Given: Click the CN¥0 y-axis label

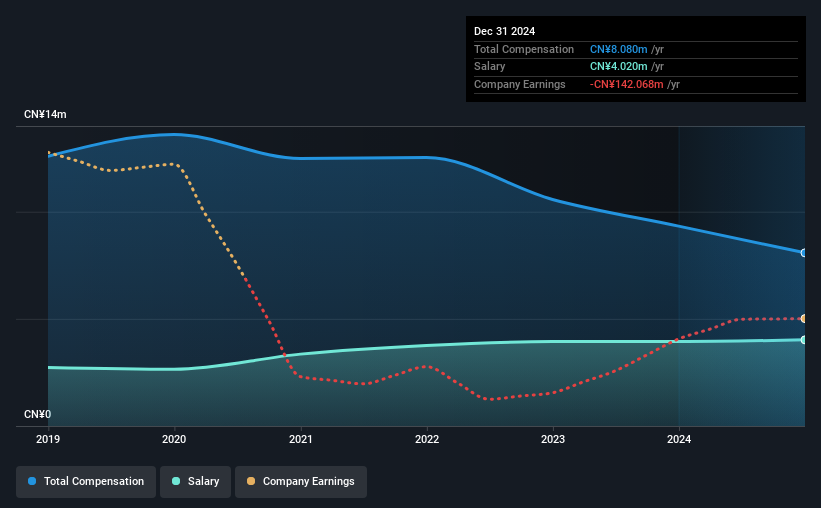Looking at the screenshot, I should (37, 414).
